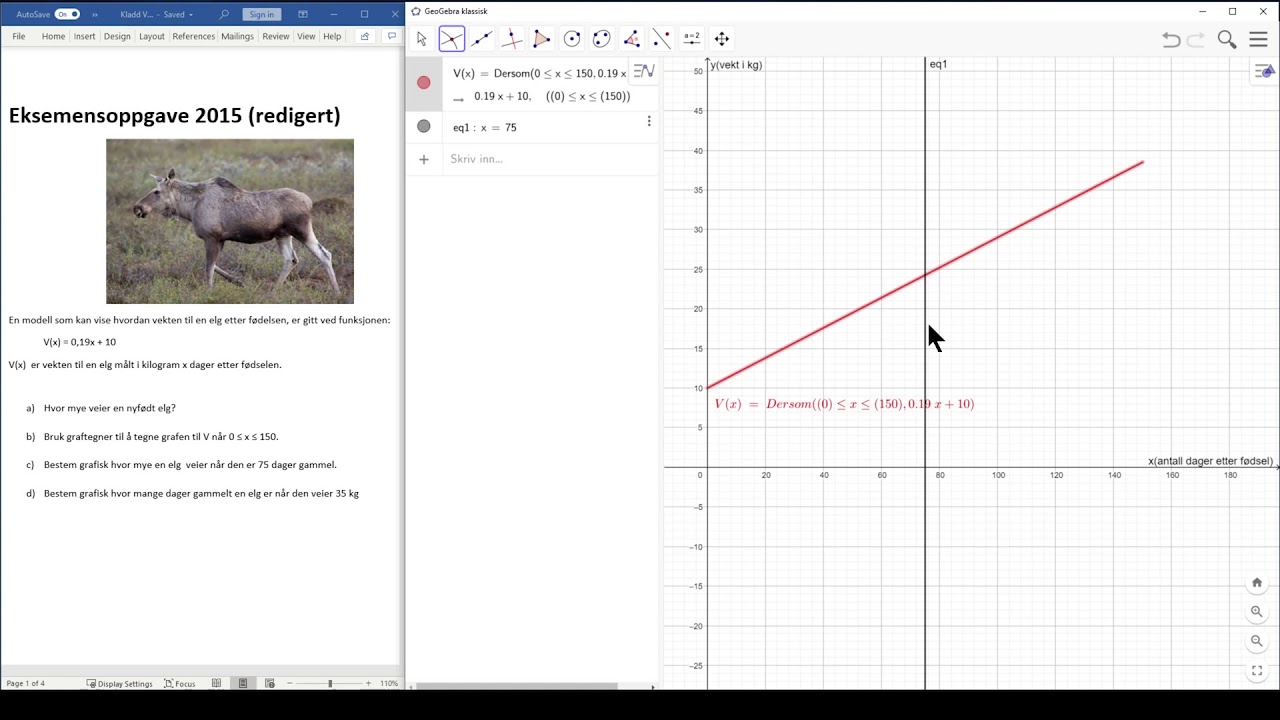The width and height of the screenshot is (1280, 720).
Task: Expand the Quick Access Toolbar overflow chevrons
Action: click(95, 14)
